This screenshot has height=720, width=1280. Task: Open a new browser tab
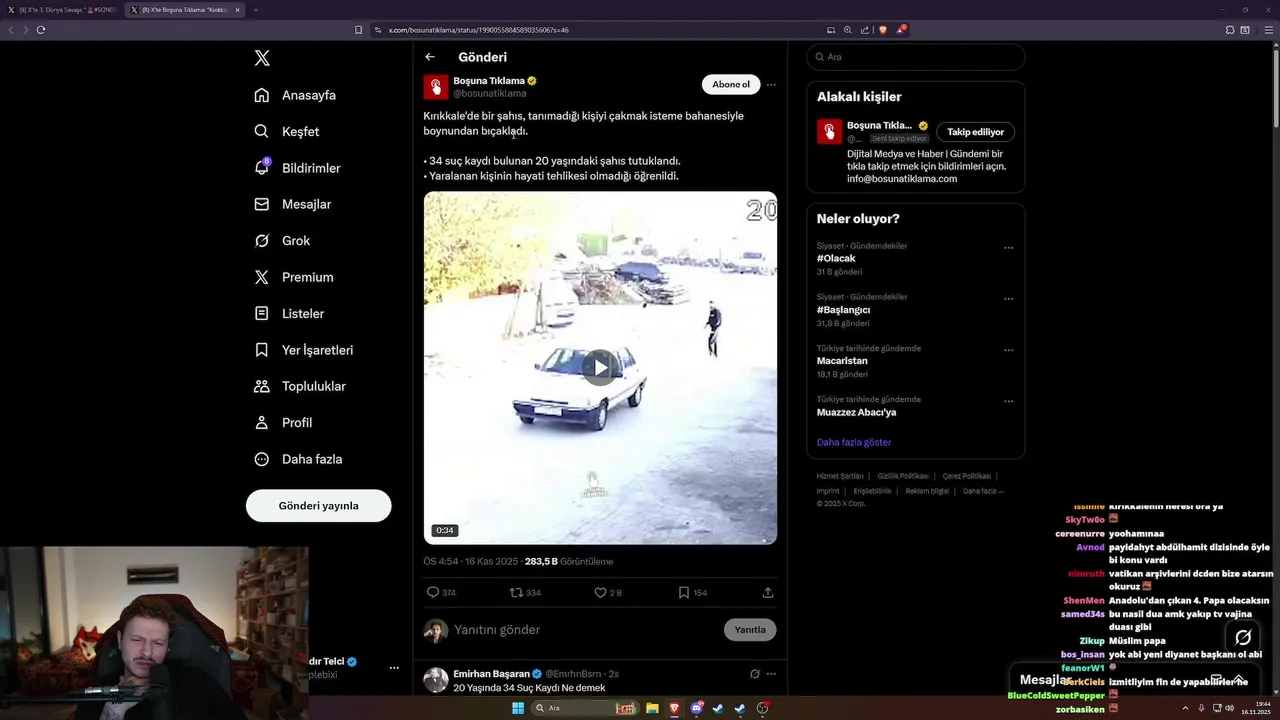tap(256, 9)
